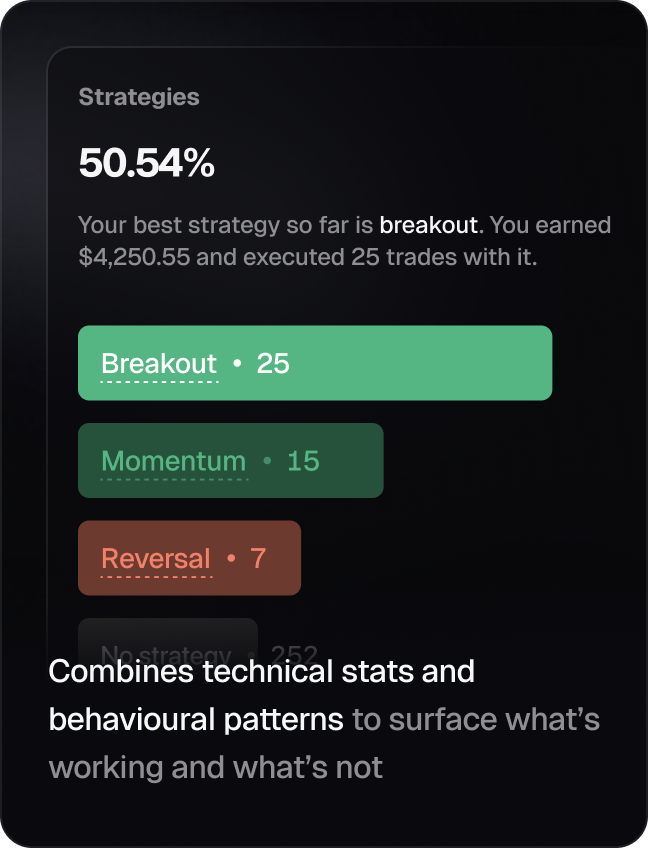Click the Breakout strategy label
The height and width of the screenshot is (848, 648).
(159, 363)
